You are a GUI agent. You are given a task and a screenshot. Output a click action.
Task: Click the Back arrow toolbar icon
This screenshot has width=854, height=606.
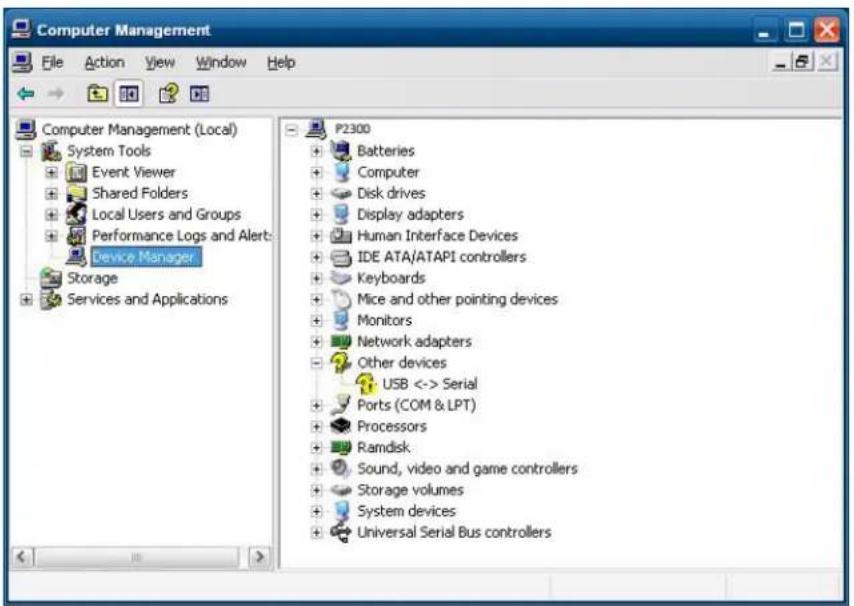pos(25,94)
